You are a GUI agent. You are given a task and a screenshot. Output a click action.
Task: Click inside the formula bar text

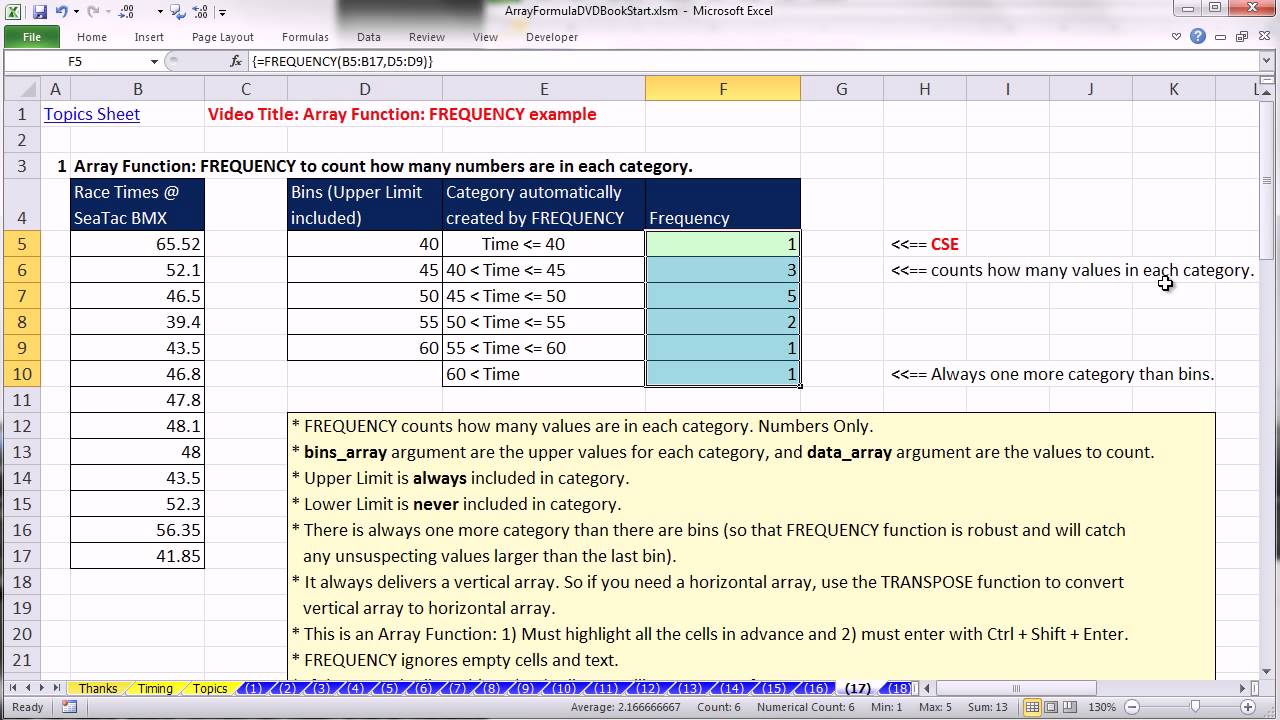342,61
